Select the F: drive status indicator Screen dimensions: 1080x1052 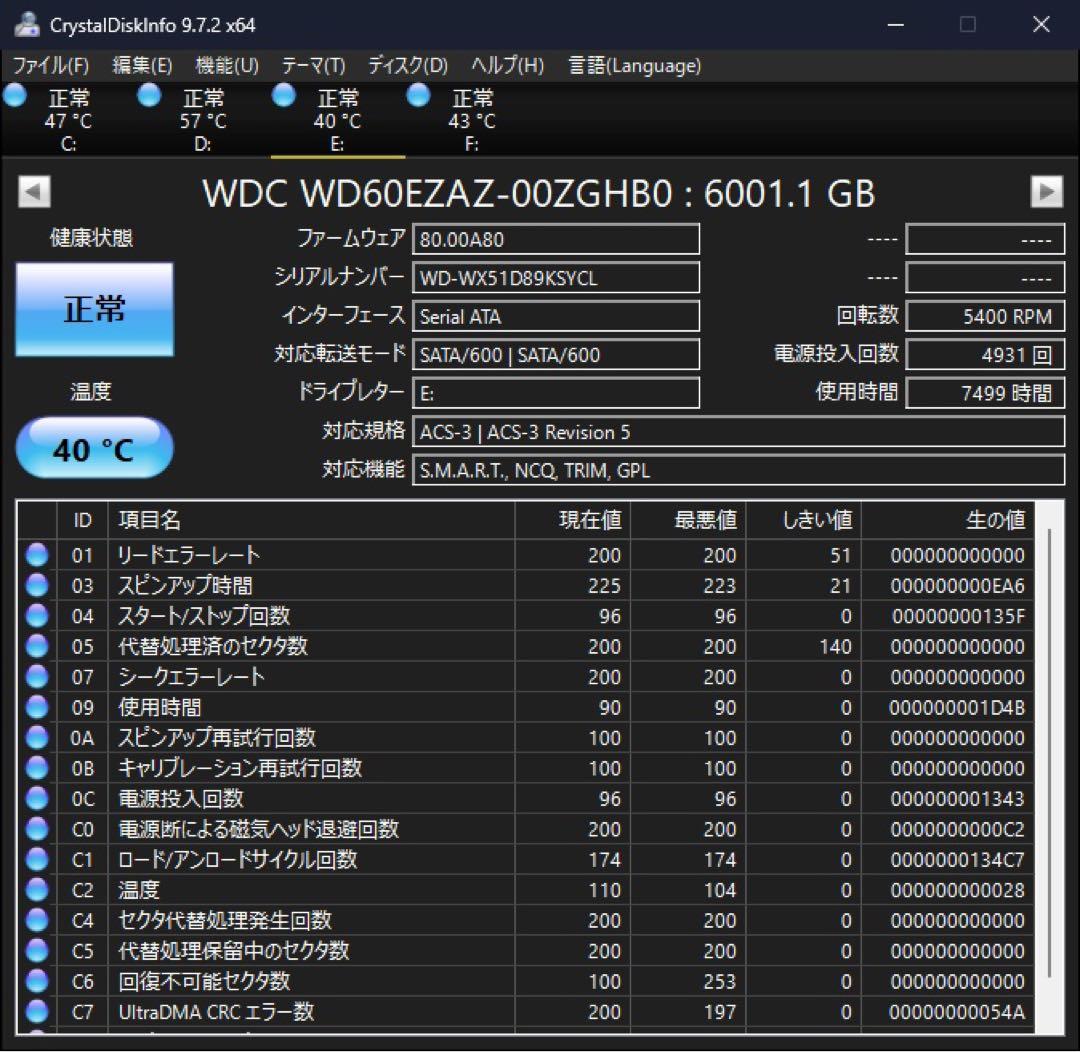click(417, 96)
